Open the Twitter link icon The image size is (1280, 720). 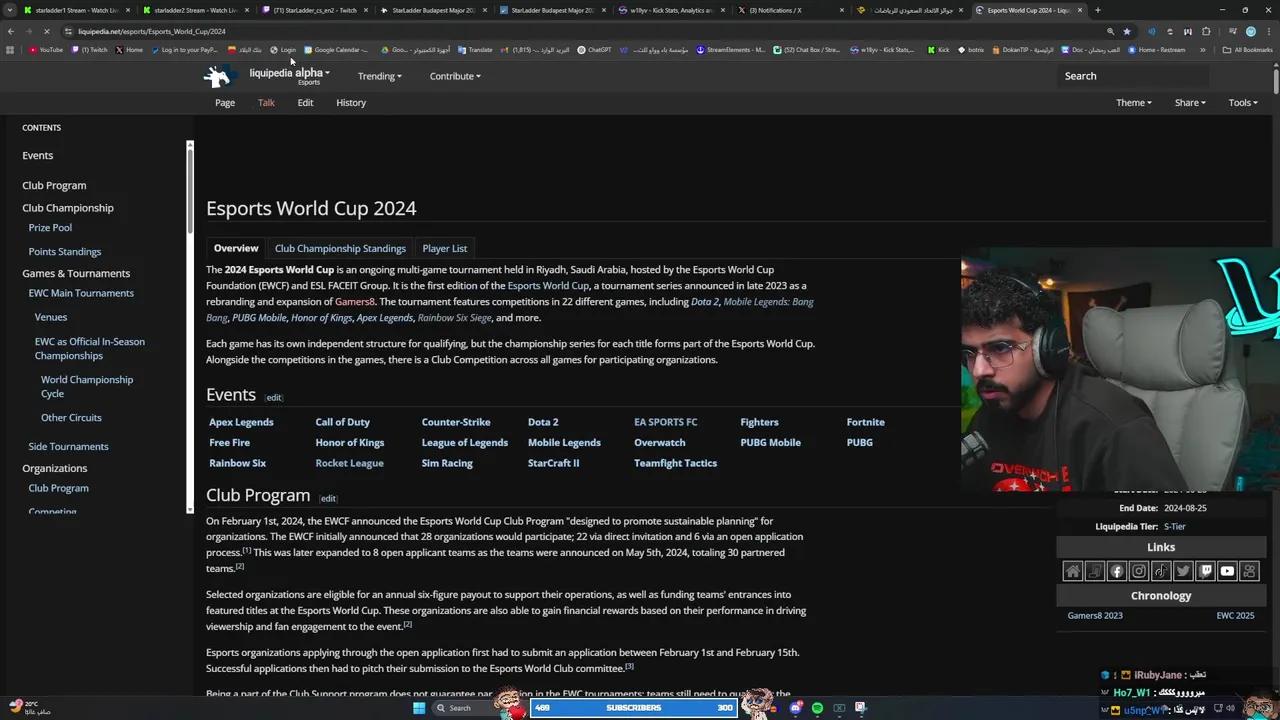(x=1183, y=571)
